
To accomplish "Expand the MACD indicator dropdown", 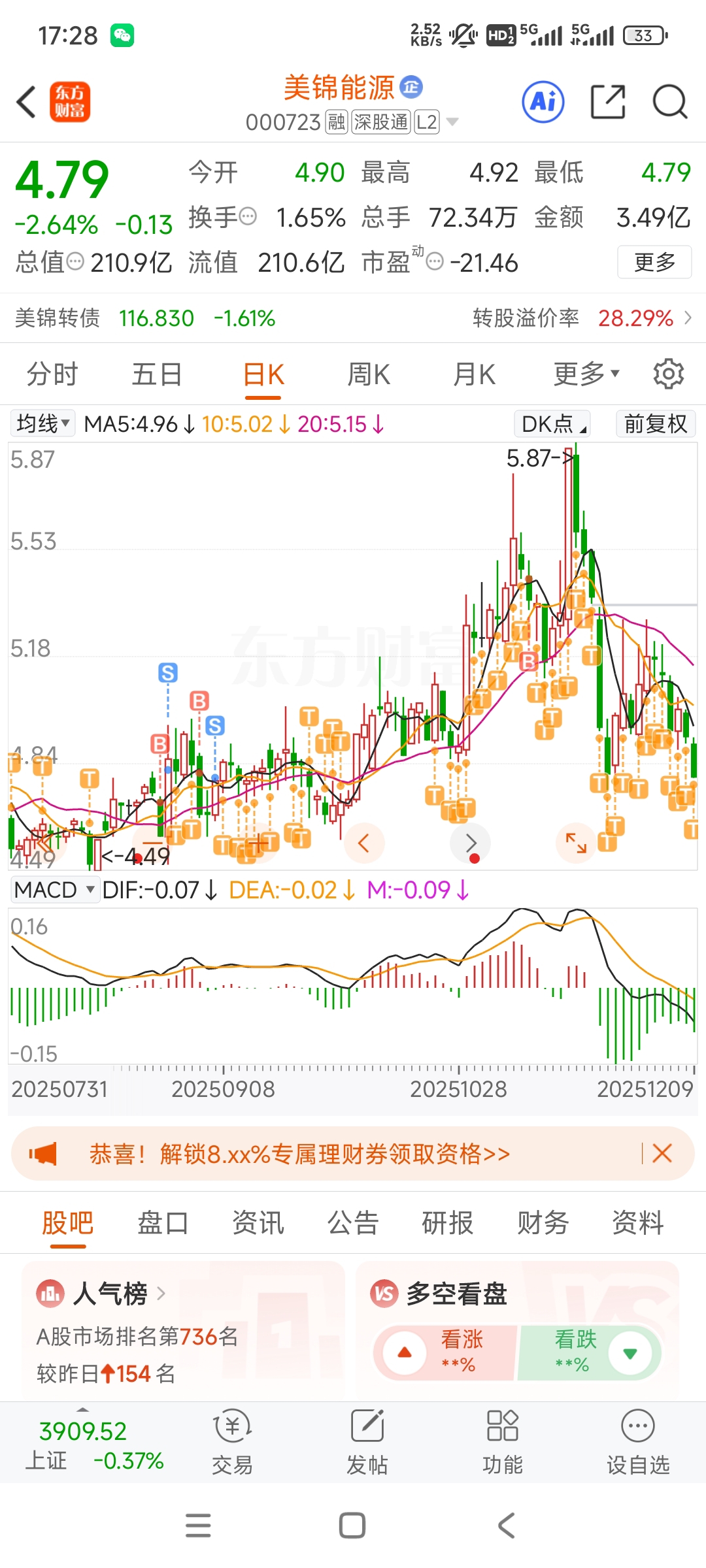I will click(x=55, y=890).
